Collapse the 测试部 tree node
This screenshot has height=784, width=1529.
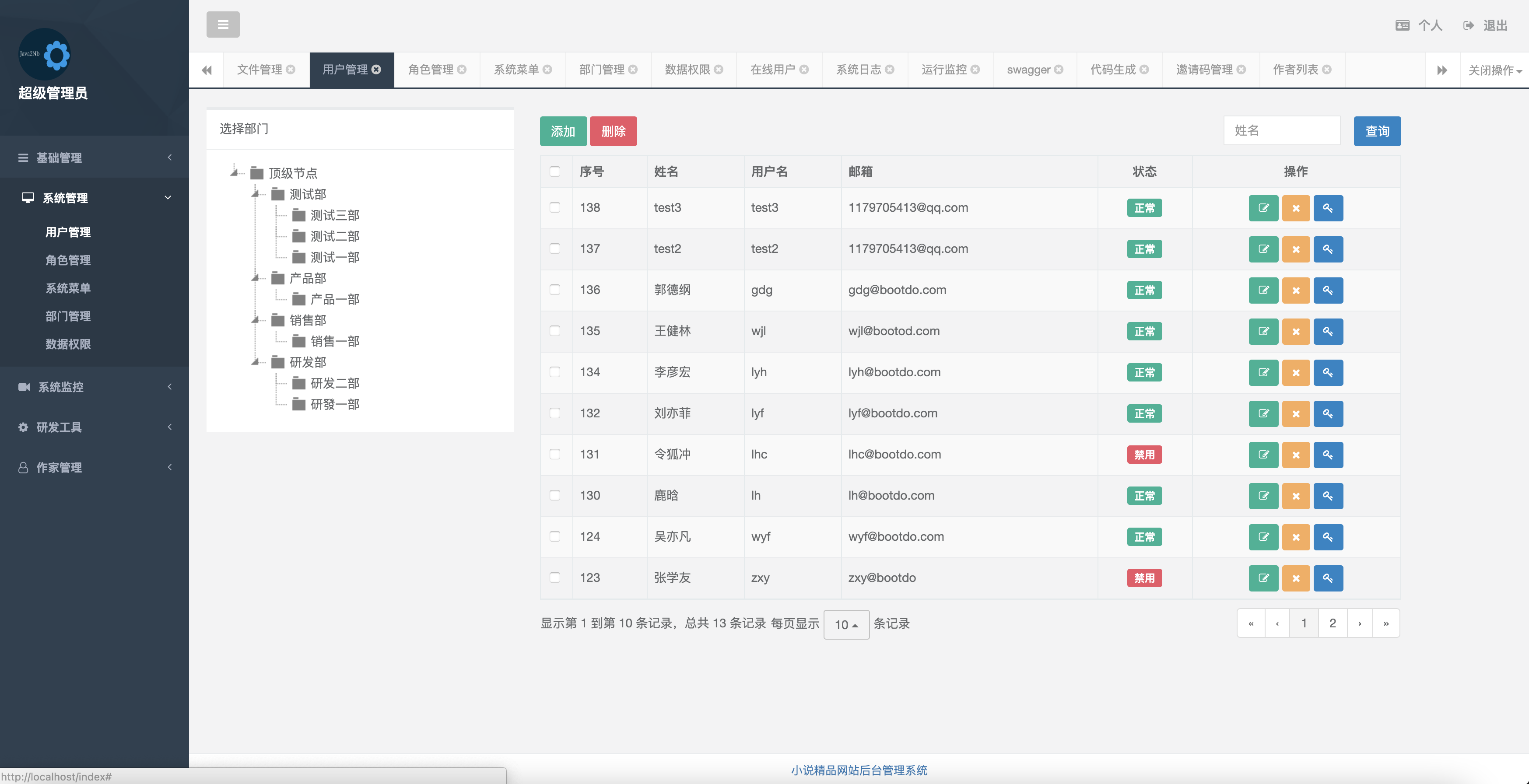[x=255, y=194]
